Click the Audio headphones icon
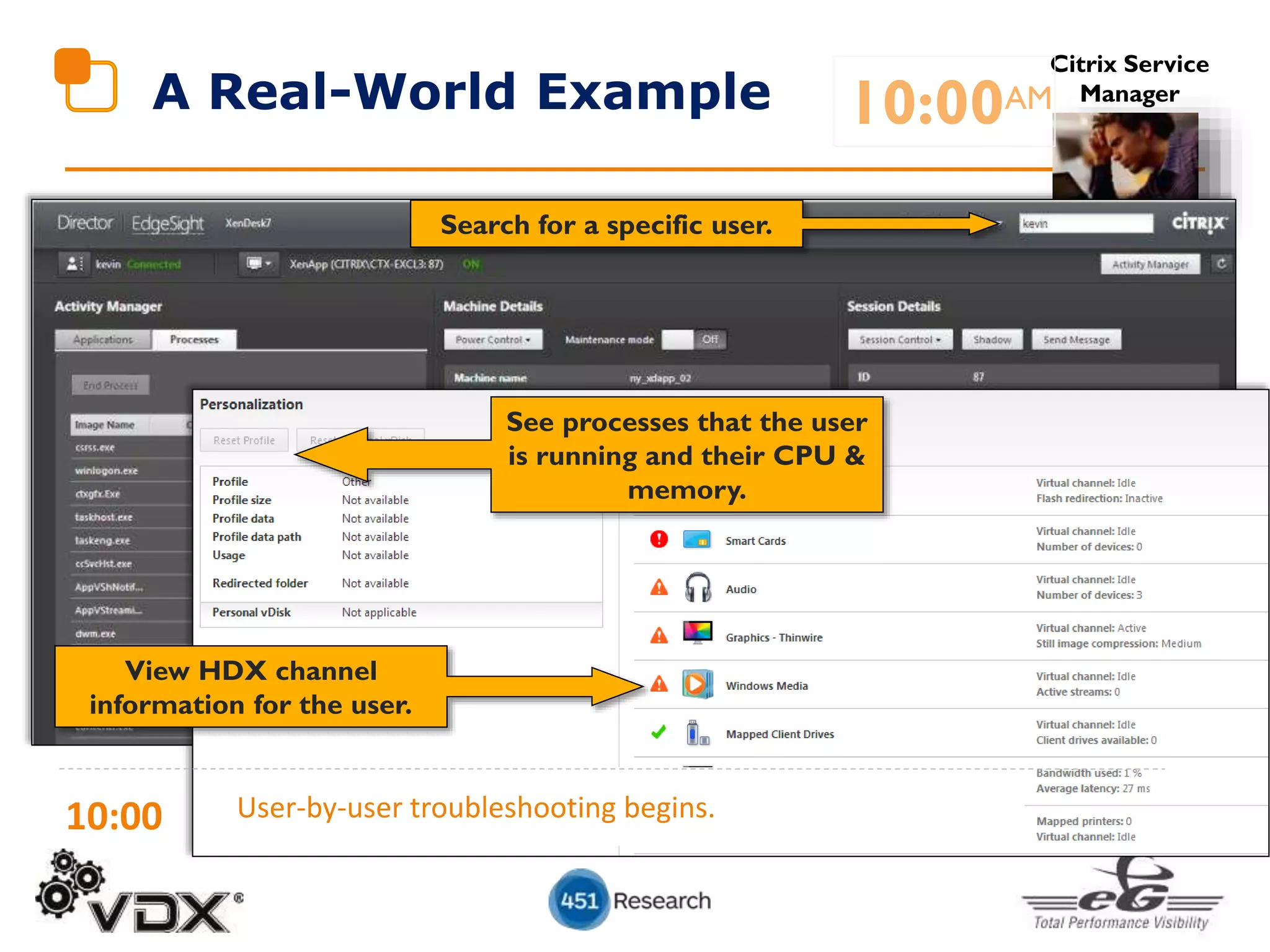Screen dimensions: 1270x952 click(698, 588)
